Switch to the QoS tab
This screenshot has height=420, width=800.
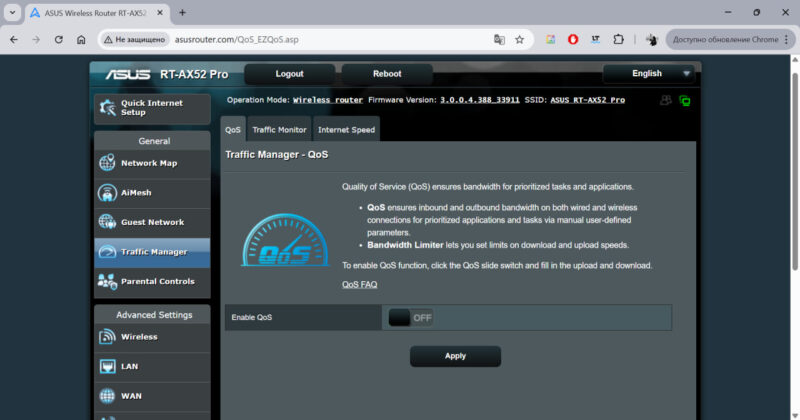[x=233, y=130]
